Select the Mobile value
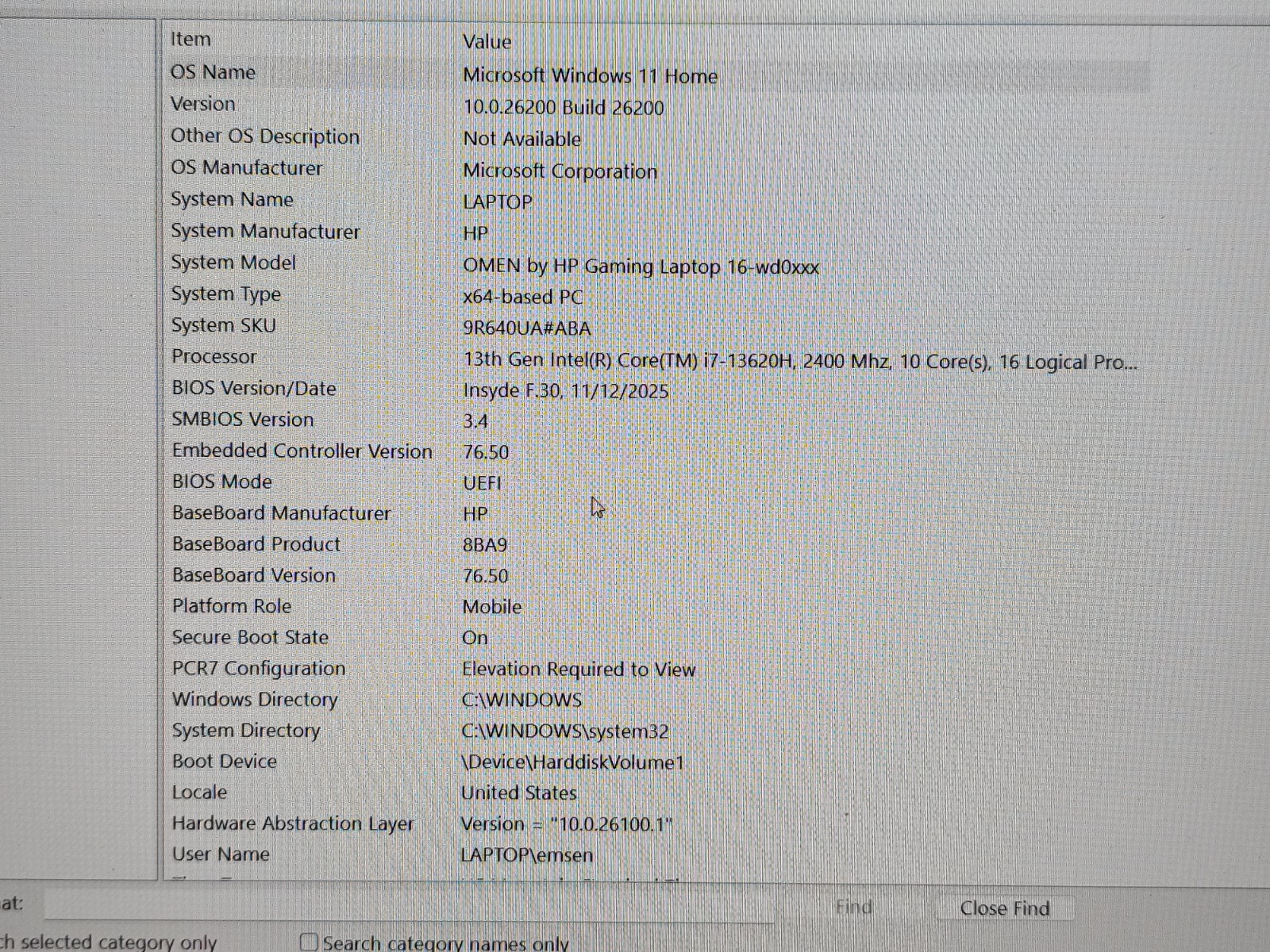Image resolution: width=1270 pixels, height=952 pixels. [x=492, y=607]
